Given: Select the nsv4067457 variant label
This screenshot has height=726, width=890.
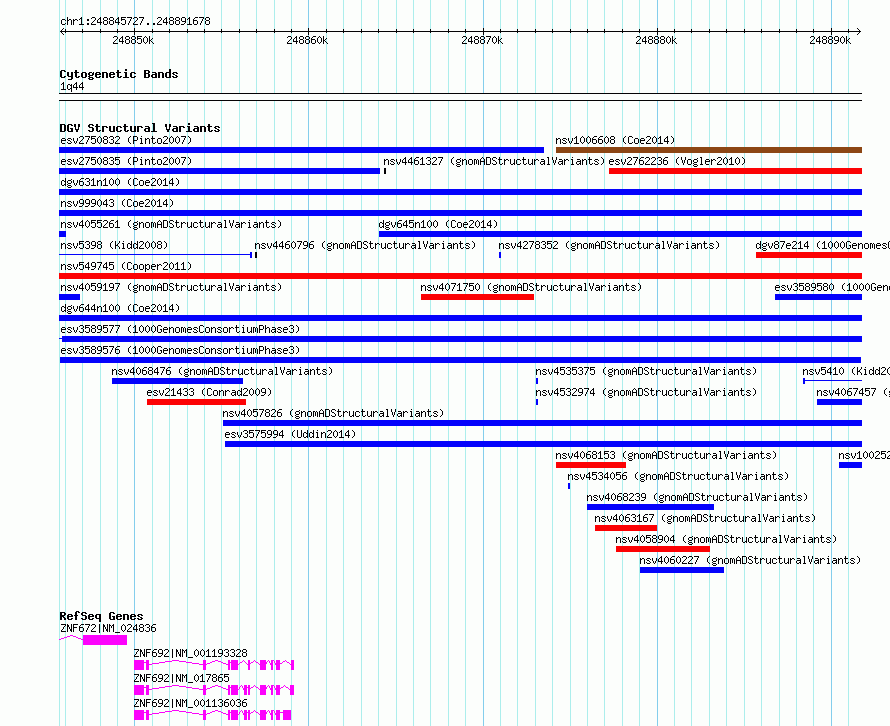Looking at the screenshot, I should point(853,392).
